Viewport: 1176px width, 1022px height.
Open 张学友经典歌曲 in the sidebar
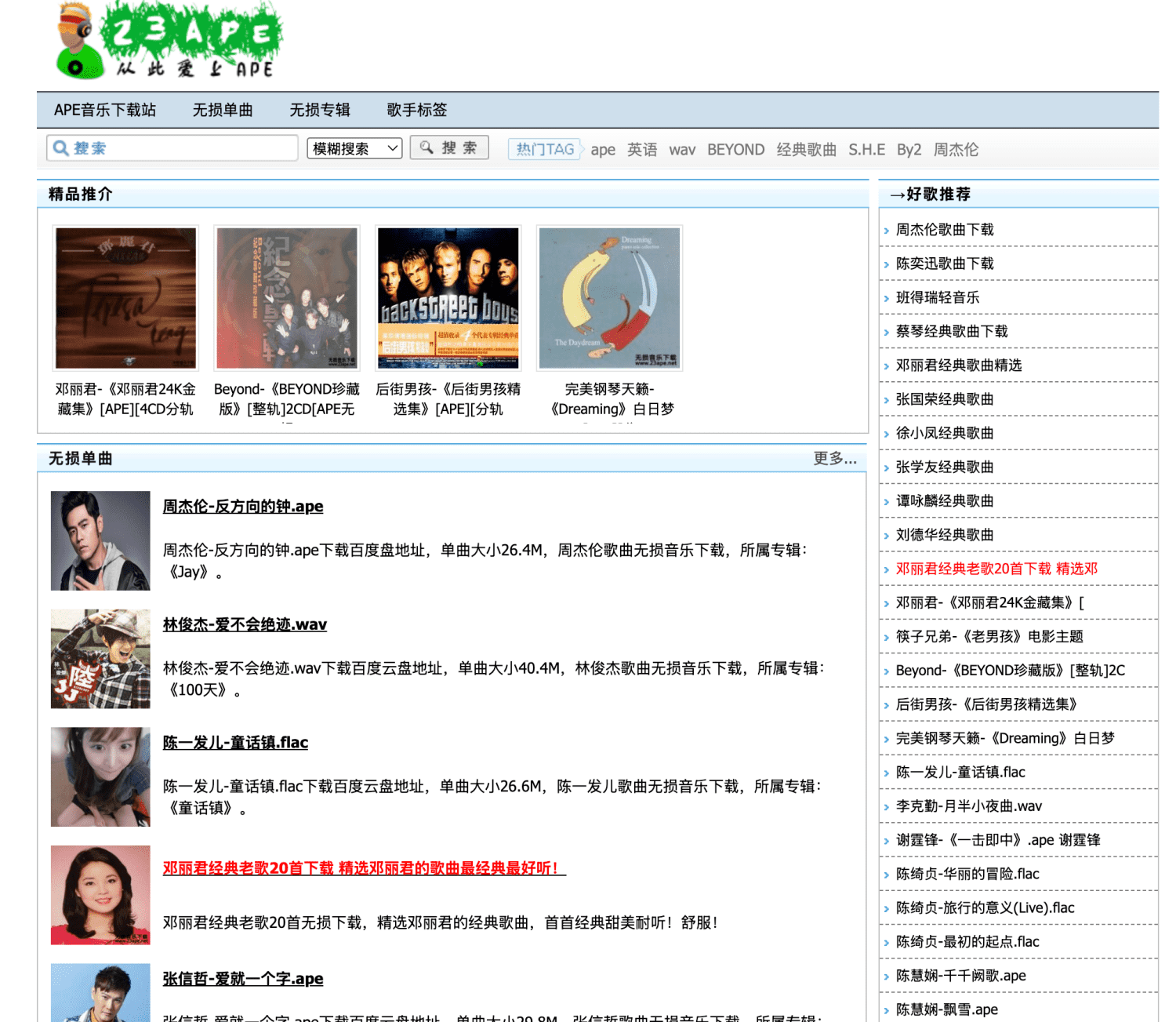(945, 467)
